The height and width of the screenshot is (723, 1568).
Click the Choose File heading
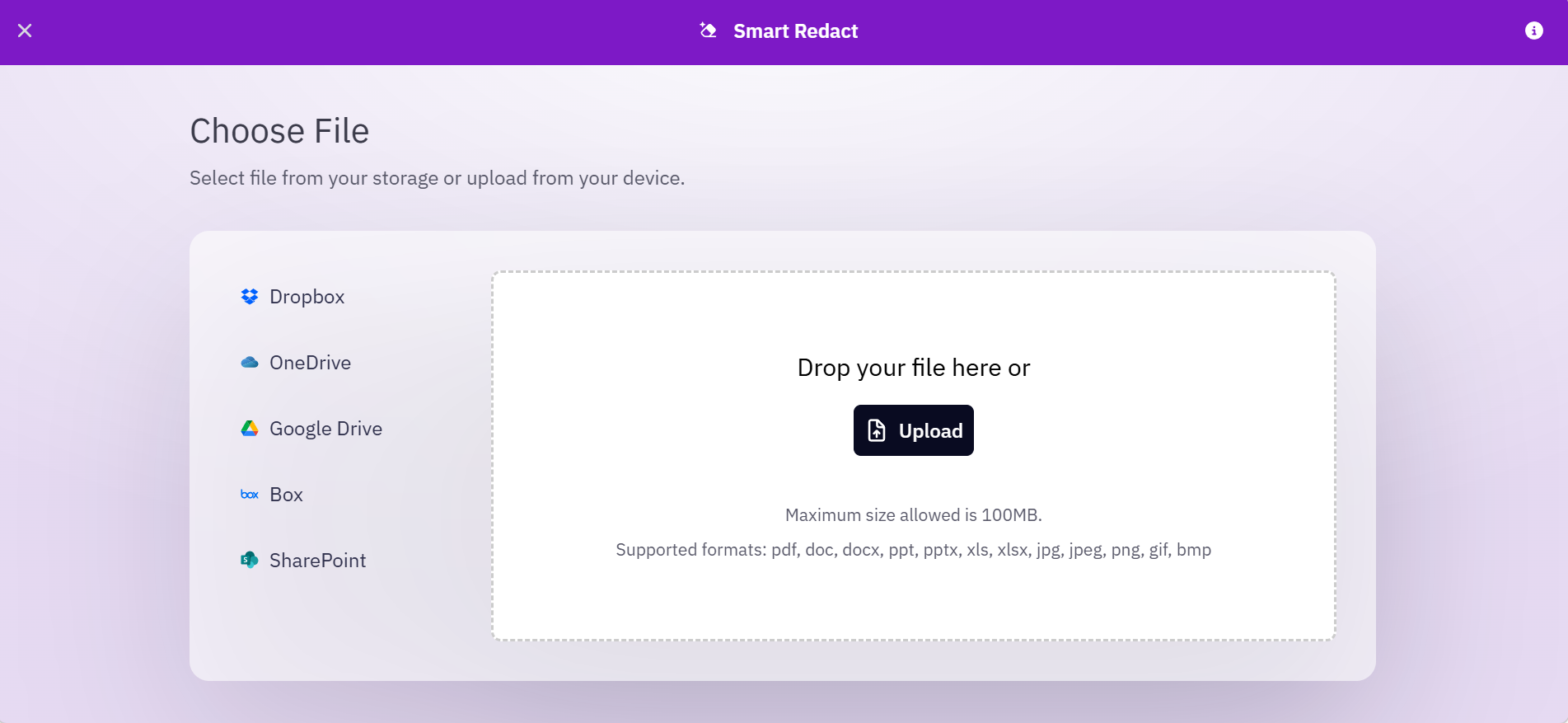pyautogui.click(x=279, y=131)
